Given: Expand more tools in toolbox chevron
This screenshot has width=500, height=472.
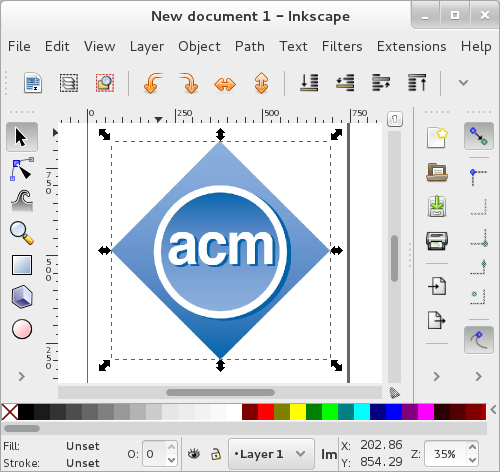Looking at the screenshot, I should (x=22, y=376).
